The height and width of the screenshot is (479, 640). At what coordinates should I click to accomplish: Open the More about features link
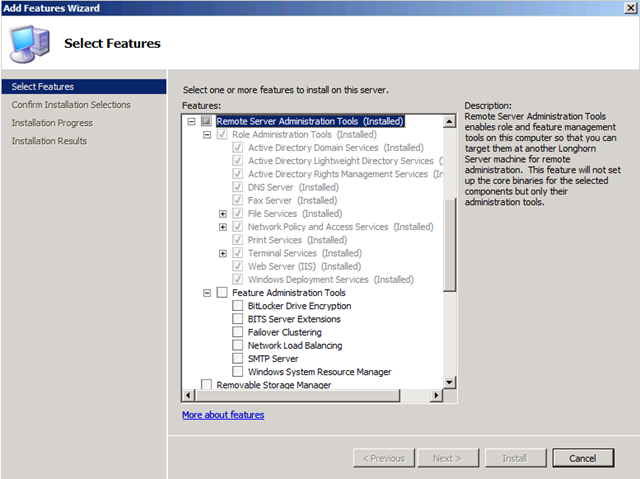click(x=223, y=414)
